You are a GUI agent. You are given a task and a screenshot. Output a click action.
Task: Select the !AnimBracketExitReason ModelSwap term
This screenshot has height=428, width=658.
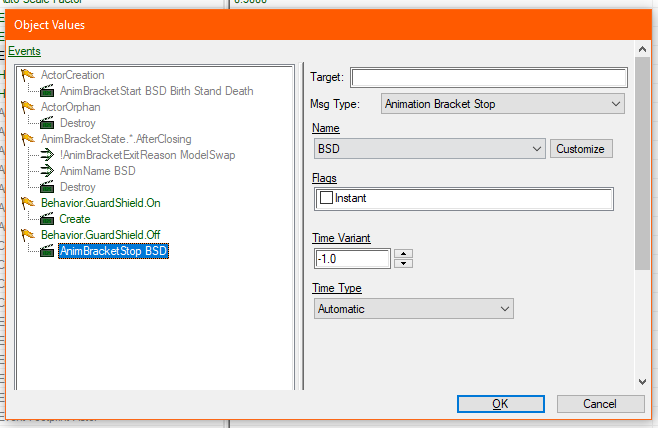[147, 155]
